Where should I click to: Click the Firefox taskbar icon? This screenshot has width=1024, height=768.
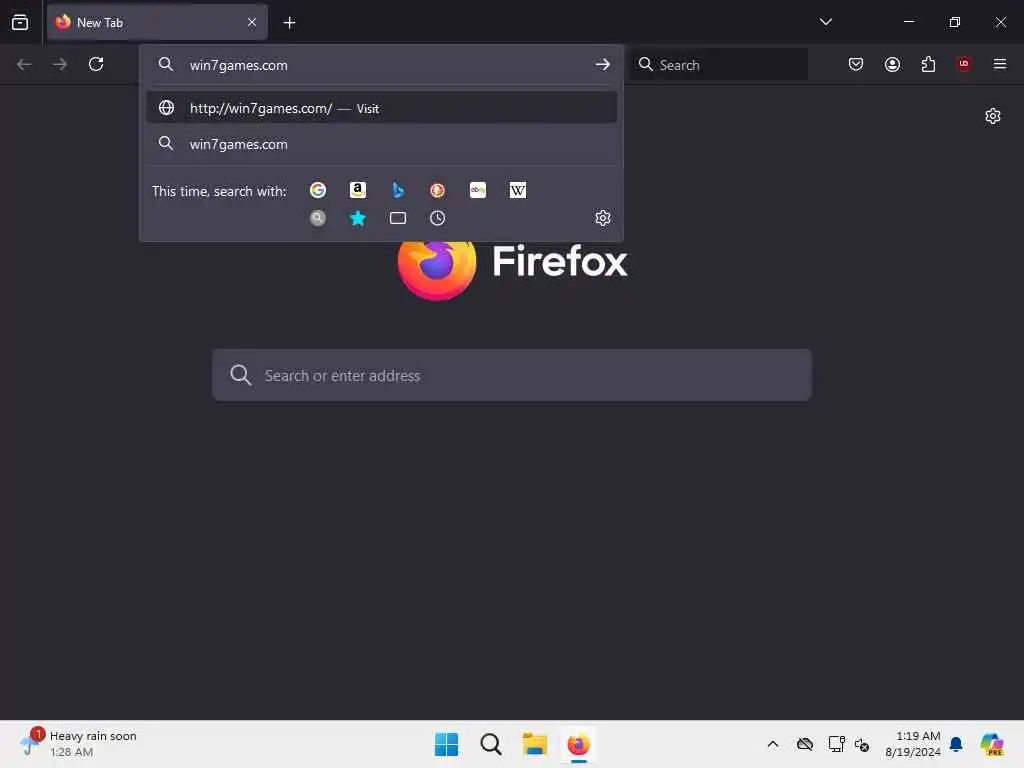(579, 744)
